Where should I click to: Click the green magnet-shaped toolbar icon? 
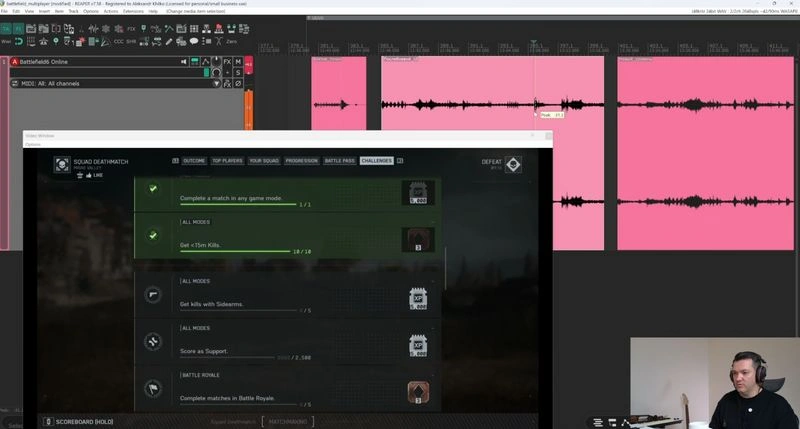[18, 41]
